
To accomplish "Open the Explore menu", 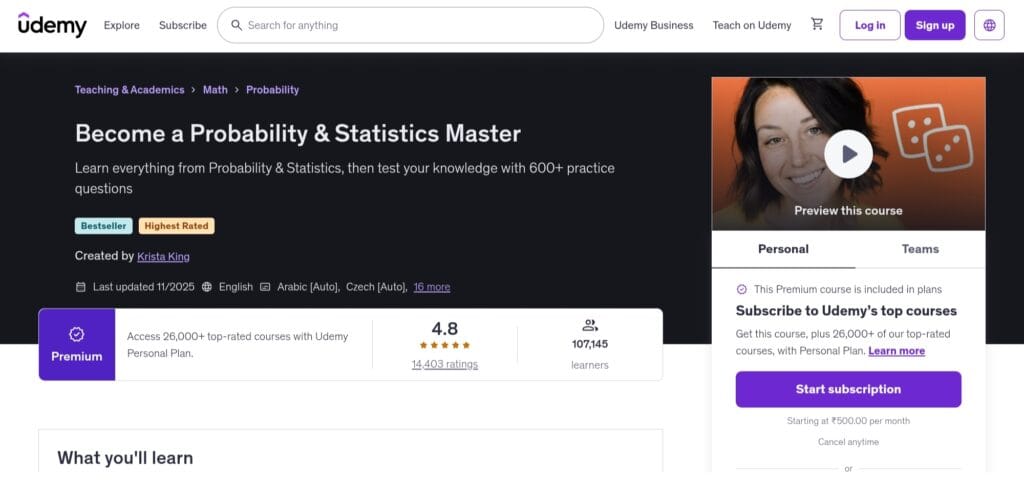I will click(x=121, y=25).
